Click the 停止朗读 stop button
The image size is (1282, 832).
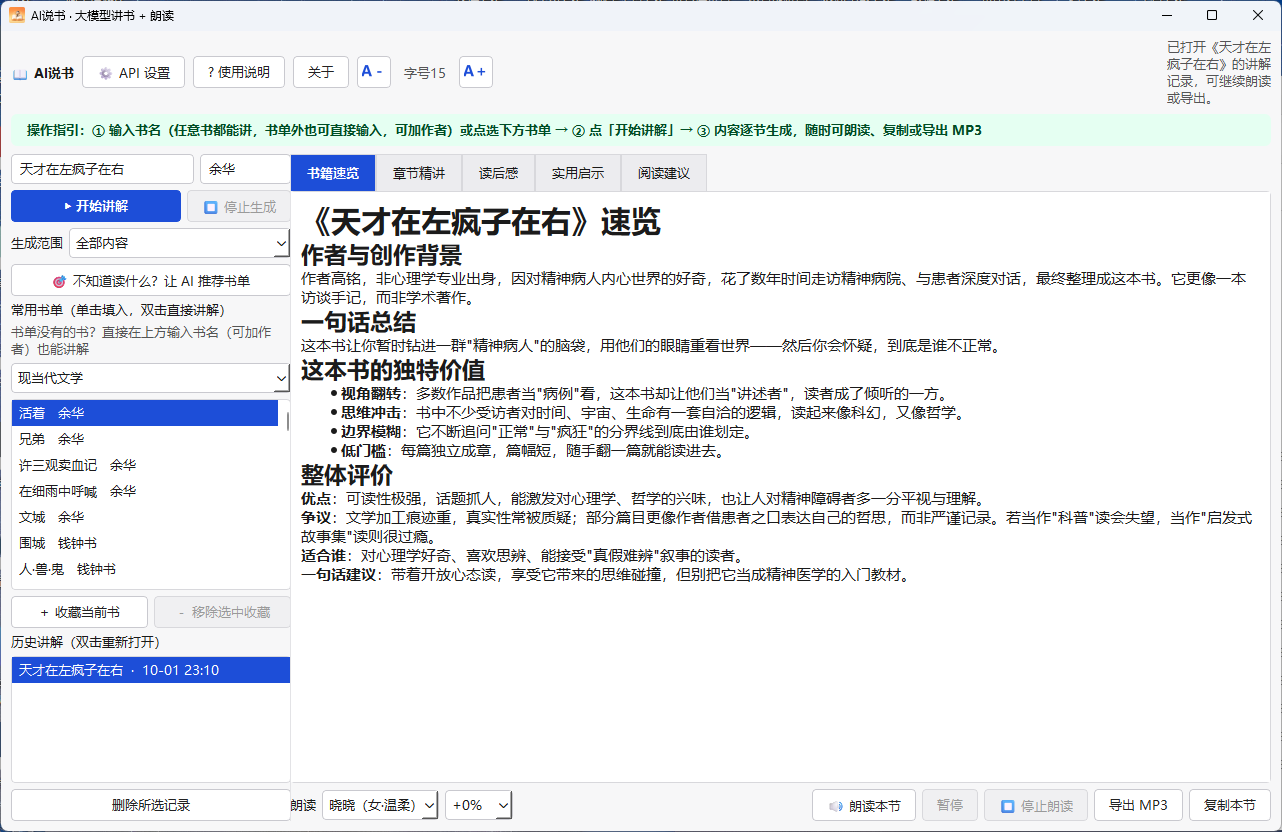[1036, 805]
